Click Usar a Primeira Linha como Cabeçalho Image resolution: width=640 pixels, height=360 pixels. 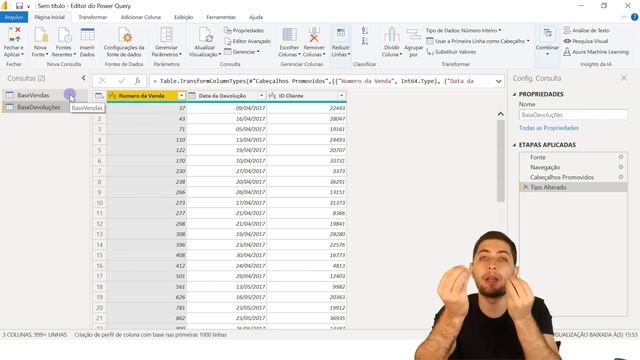coord(478,41)
